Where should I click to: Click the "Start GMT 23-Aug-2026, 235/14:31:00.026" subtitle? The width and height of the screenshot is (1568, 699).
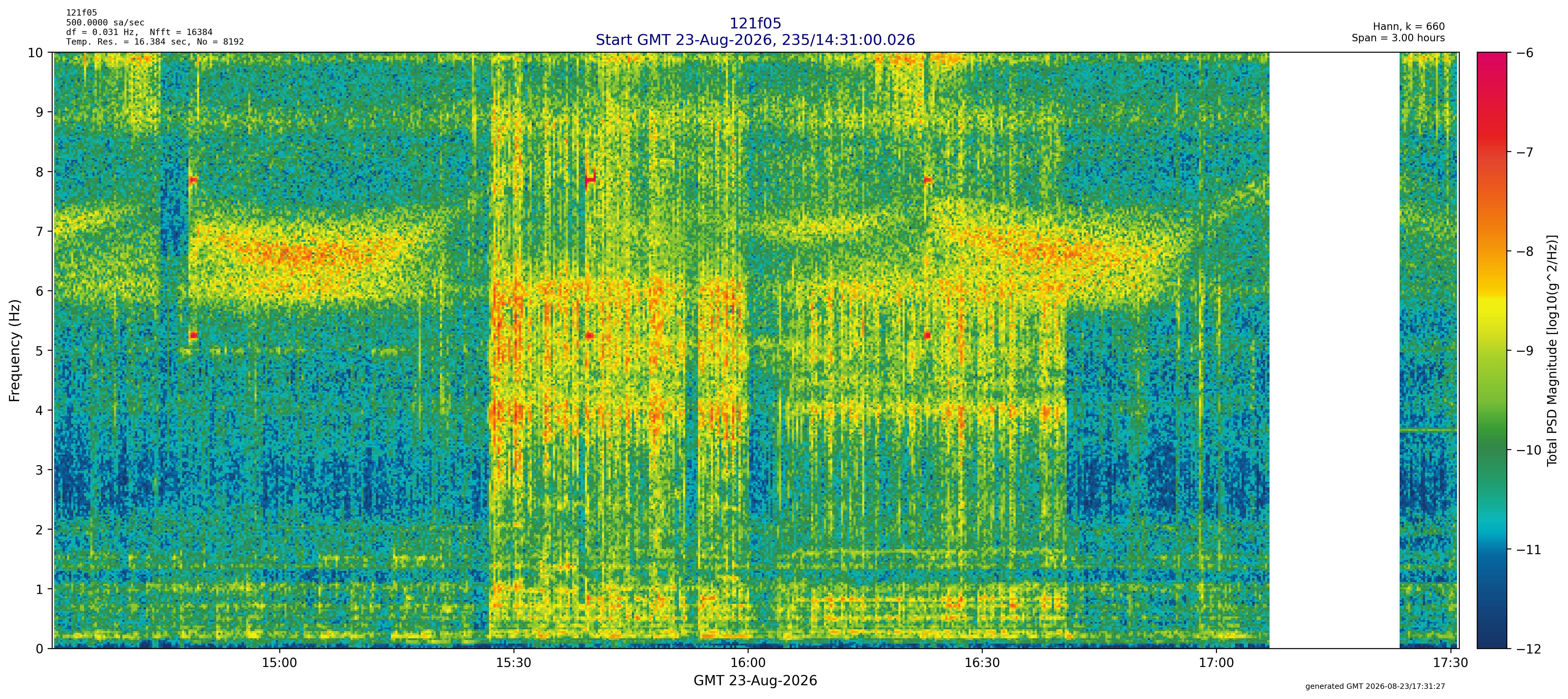click(755, 39)
